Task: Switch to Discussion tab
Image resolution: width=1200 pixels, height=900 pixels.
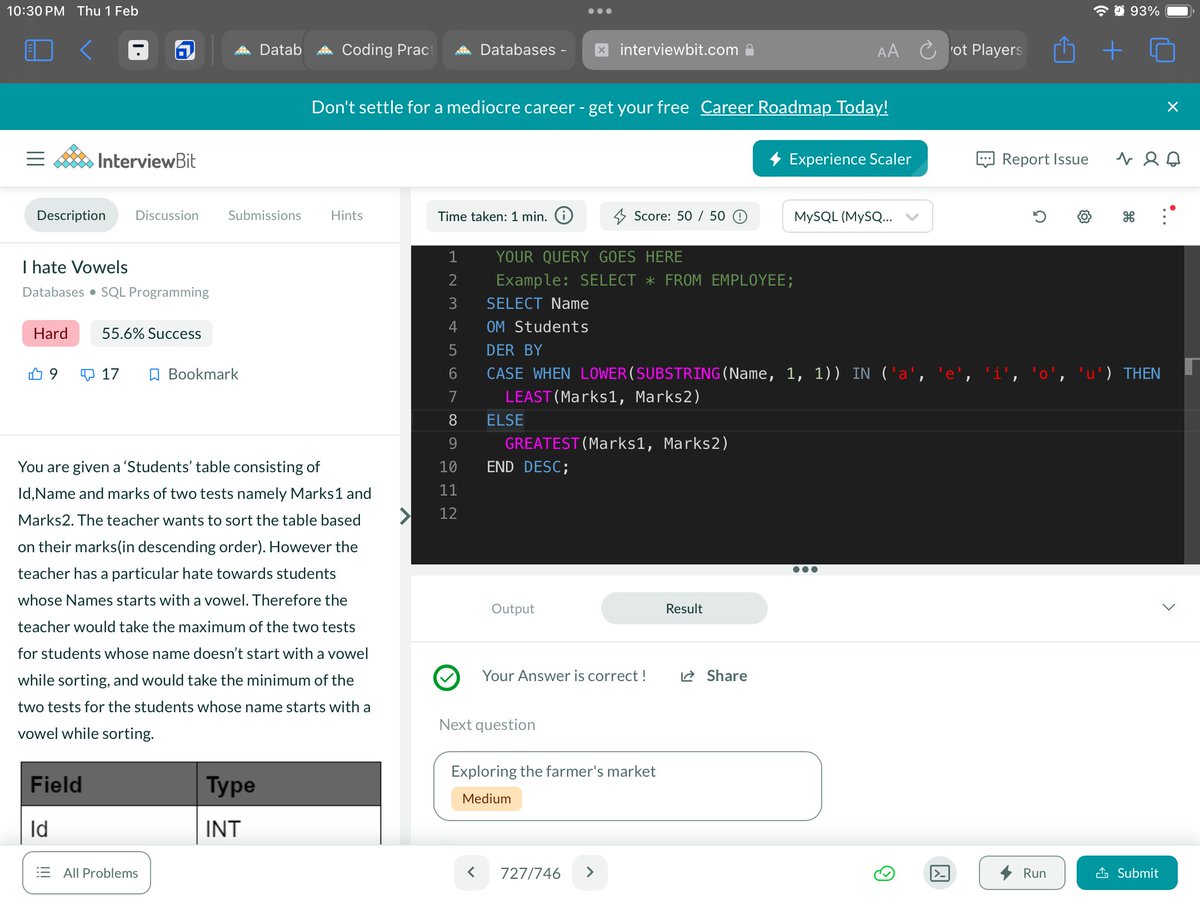Action: tap(167, 215)
